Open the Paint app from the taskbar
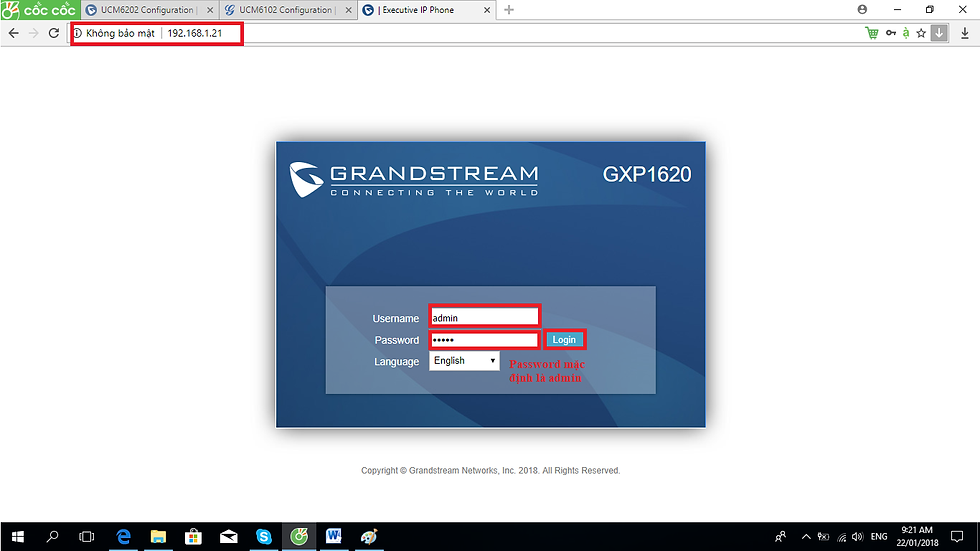The width and height of the screenshot is (980, 551). tap(369, 537)
